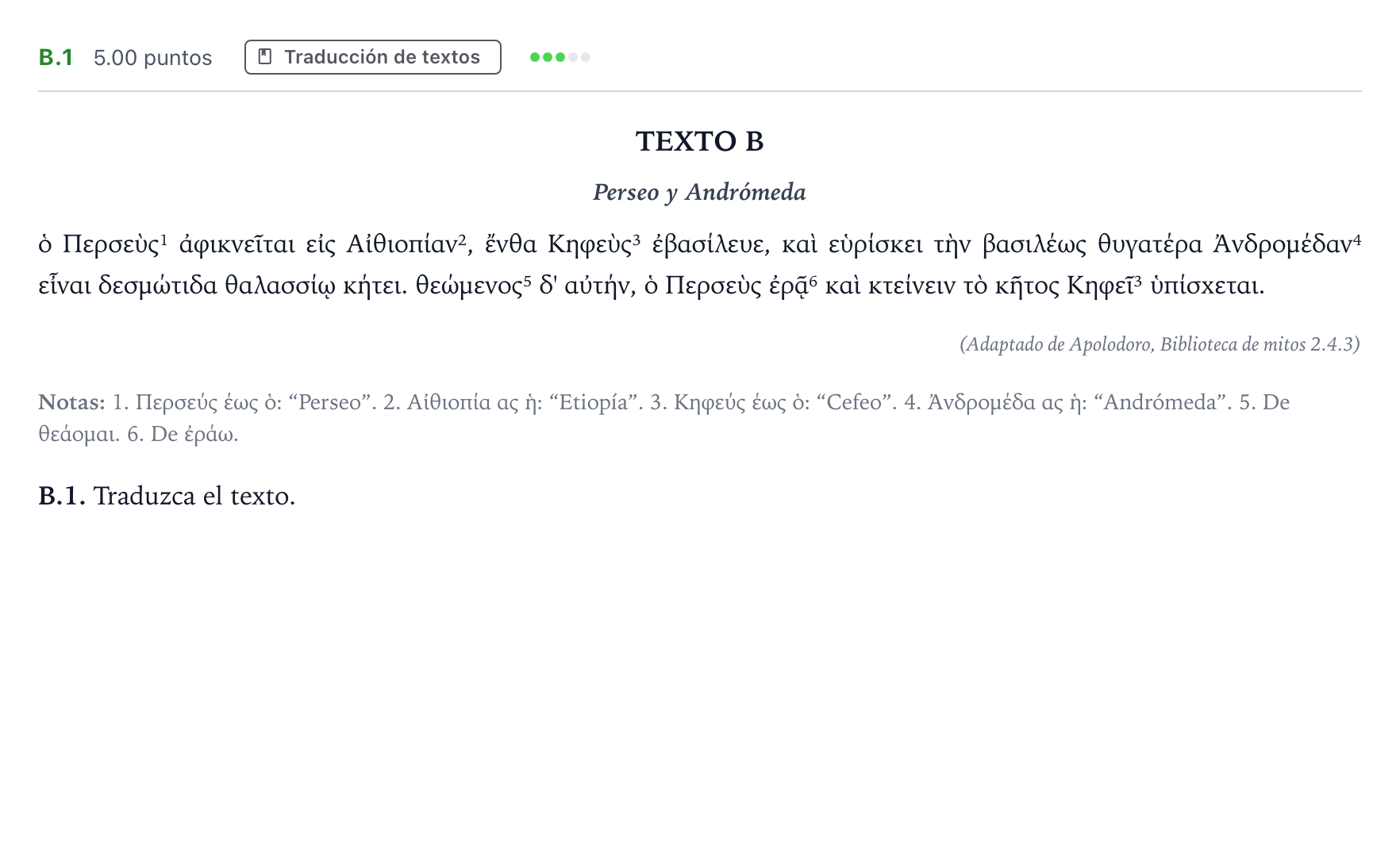Click the word θεώμενος in the second line
The image size is (1400, 844).
coord(468,285)
